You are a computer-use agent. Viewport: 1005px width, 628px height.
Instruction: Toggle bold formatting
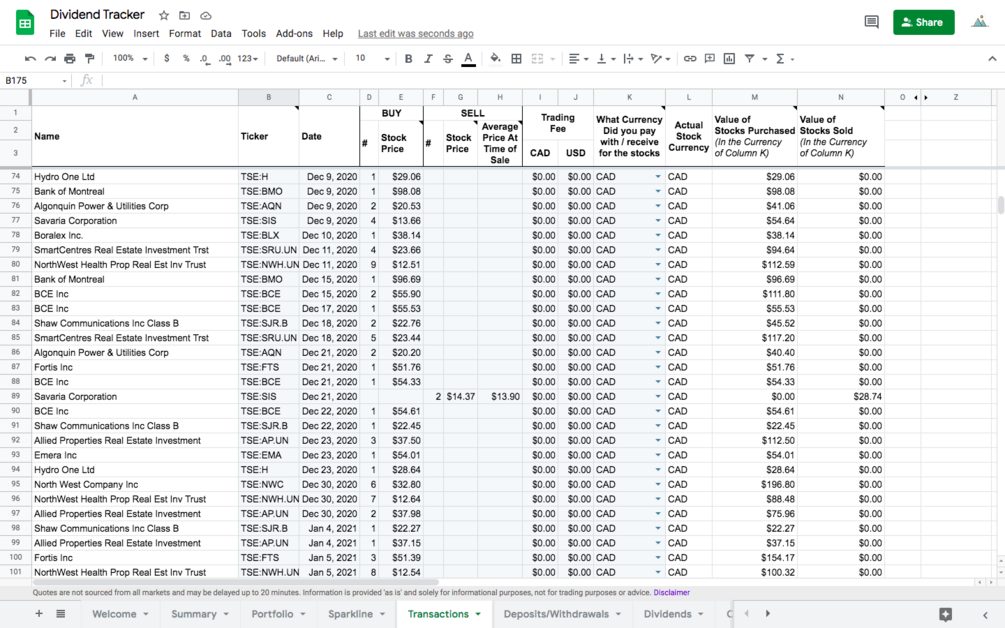tap(408, 58)
